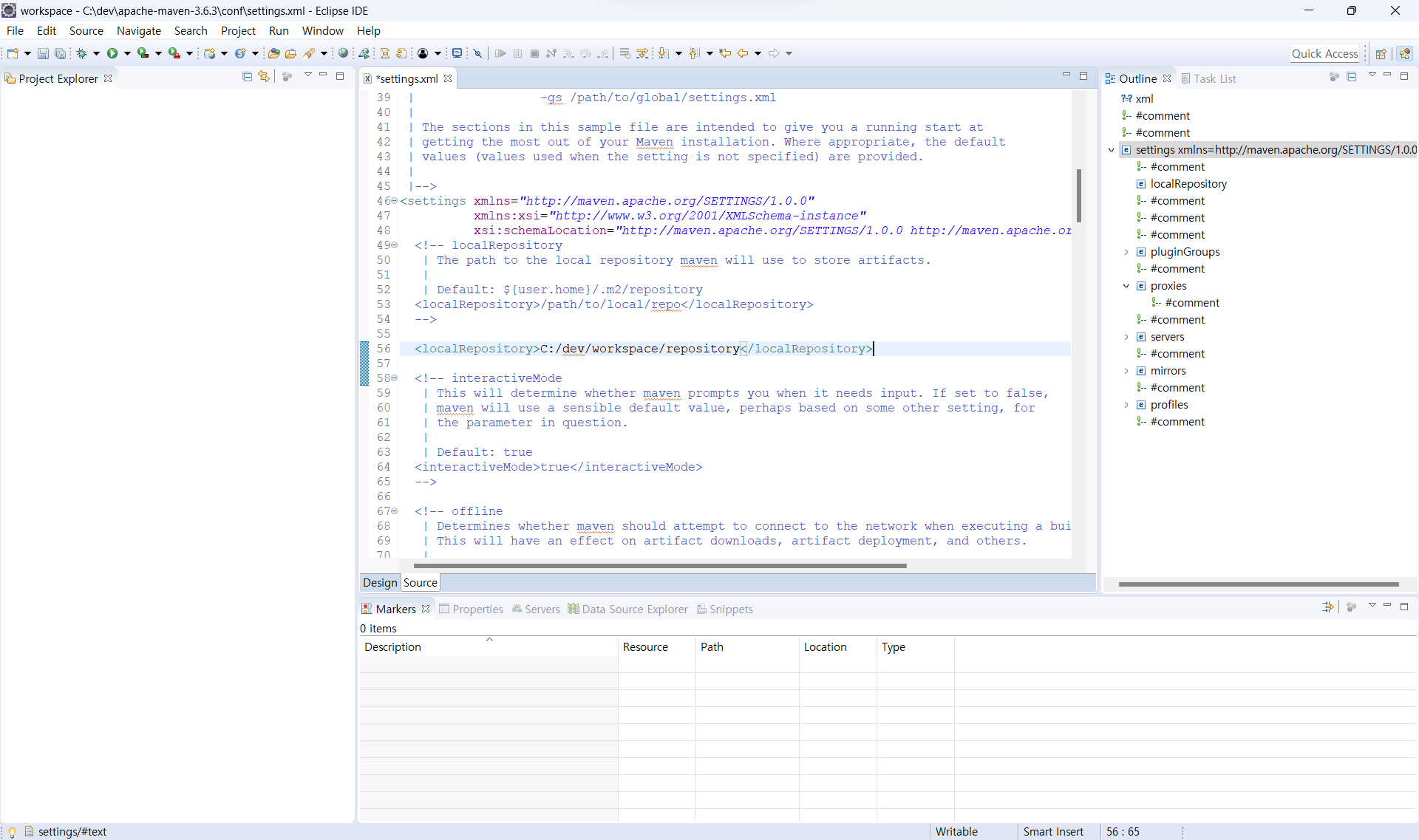This screenshot has height=840, width=1419.
Task: Click the New file toolbar icon
Action: point(13,53)
